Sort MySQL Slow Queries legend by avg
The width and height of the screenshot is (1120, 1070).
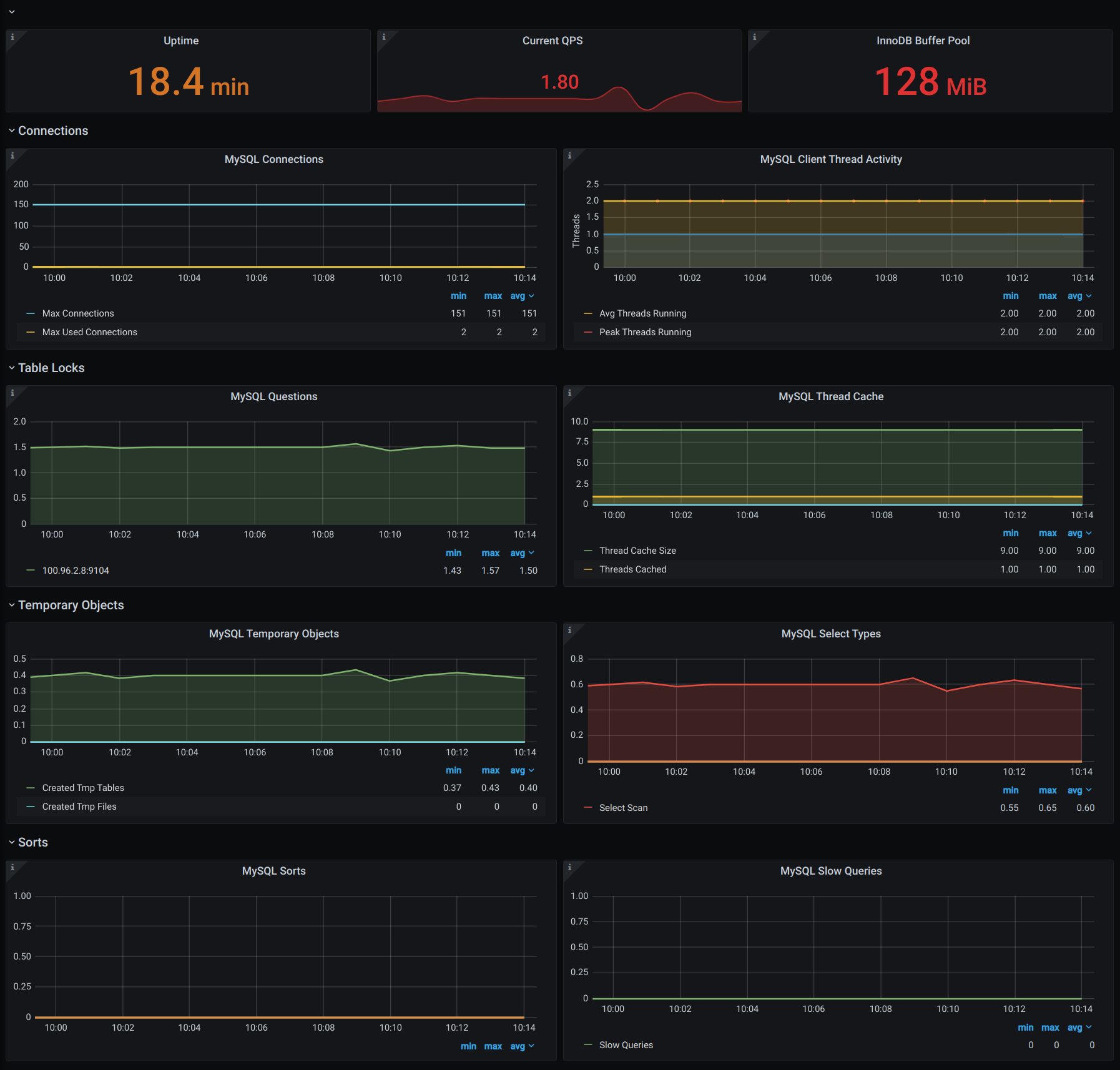(1079, 1028)
